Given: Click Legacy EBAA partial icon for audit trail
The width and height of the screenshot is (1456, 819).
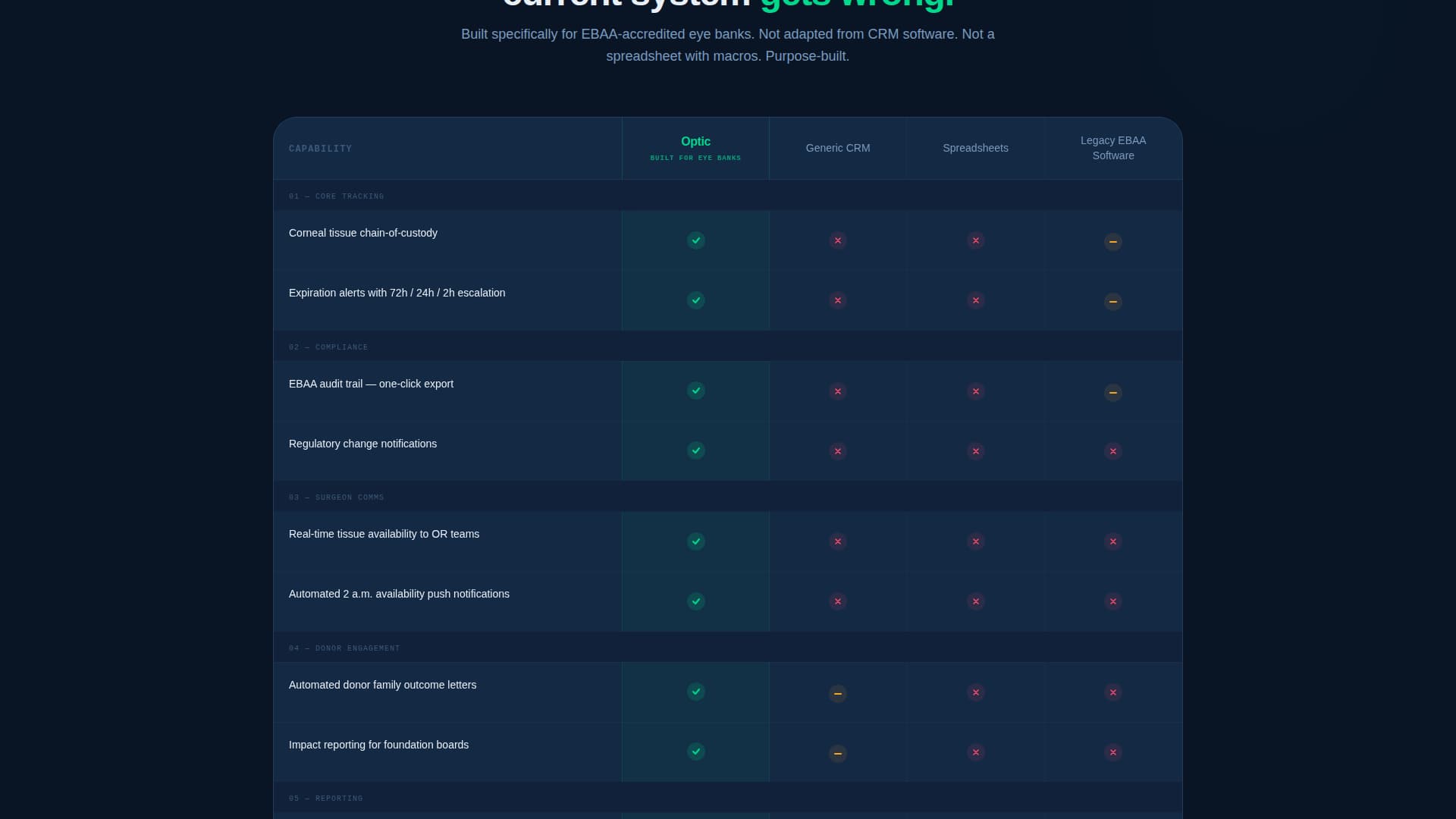Looking at the screenshot, I should click(1112, 393).
